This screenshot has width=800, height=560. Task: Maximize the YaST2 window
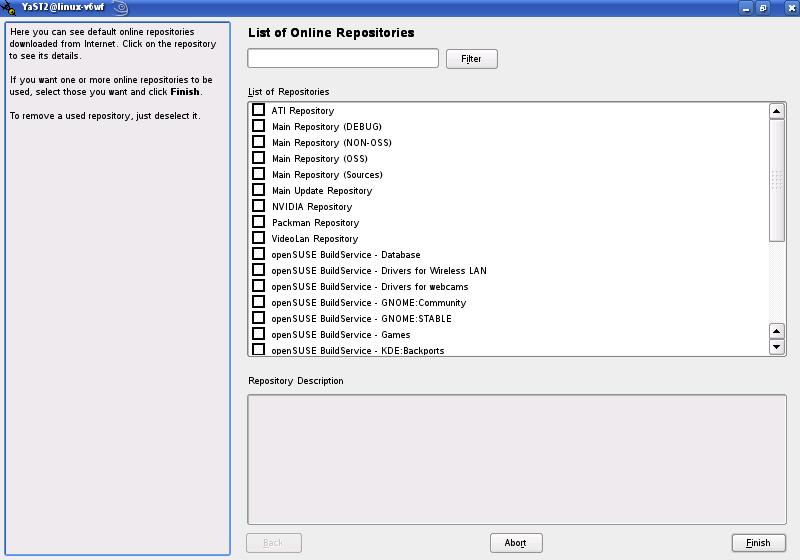(763, 8)
